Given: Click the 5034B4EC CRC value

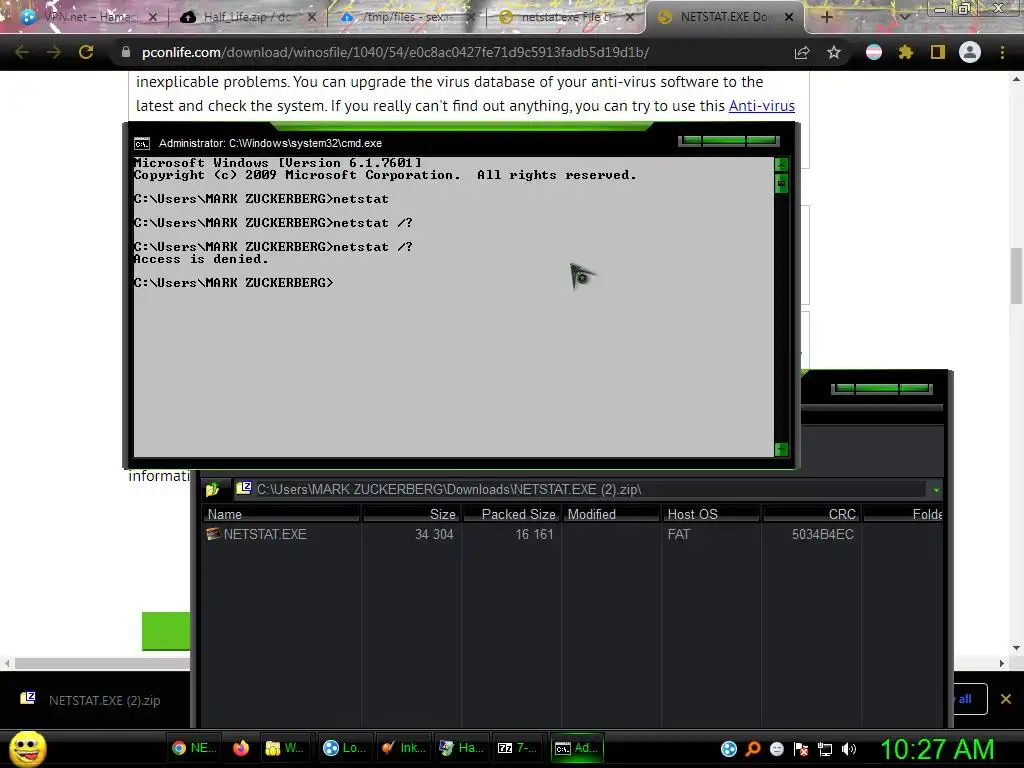Looking at the screenshot, I should pos(823,534).
